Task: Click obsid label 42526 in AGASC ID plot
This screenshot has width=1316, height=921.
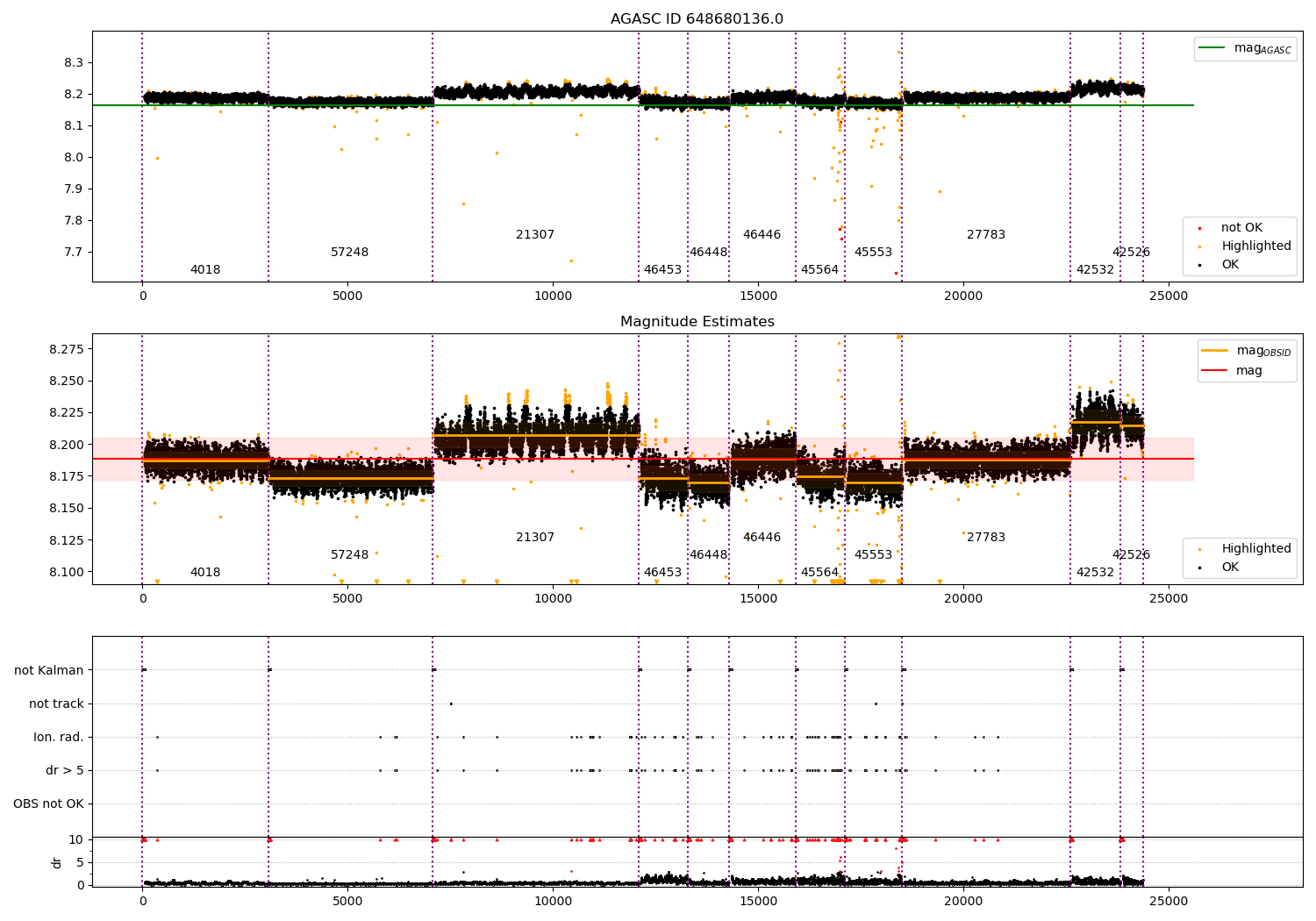Action: click(x=1131, y=253)
